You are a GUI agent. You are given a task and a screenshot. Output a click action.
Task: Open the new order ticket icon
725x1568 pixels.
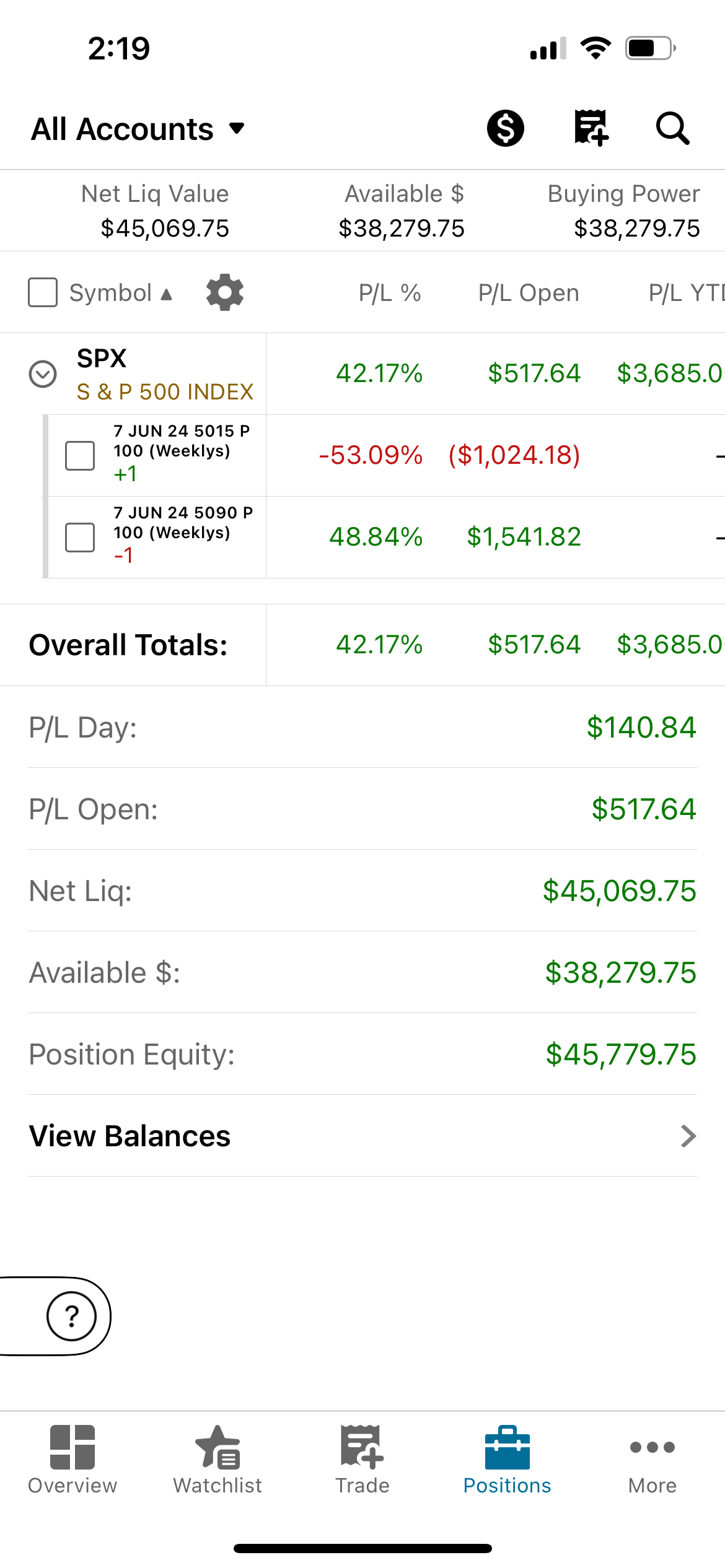point(591,128)
